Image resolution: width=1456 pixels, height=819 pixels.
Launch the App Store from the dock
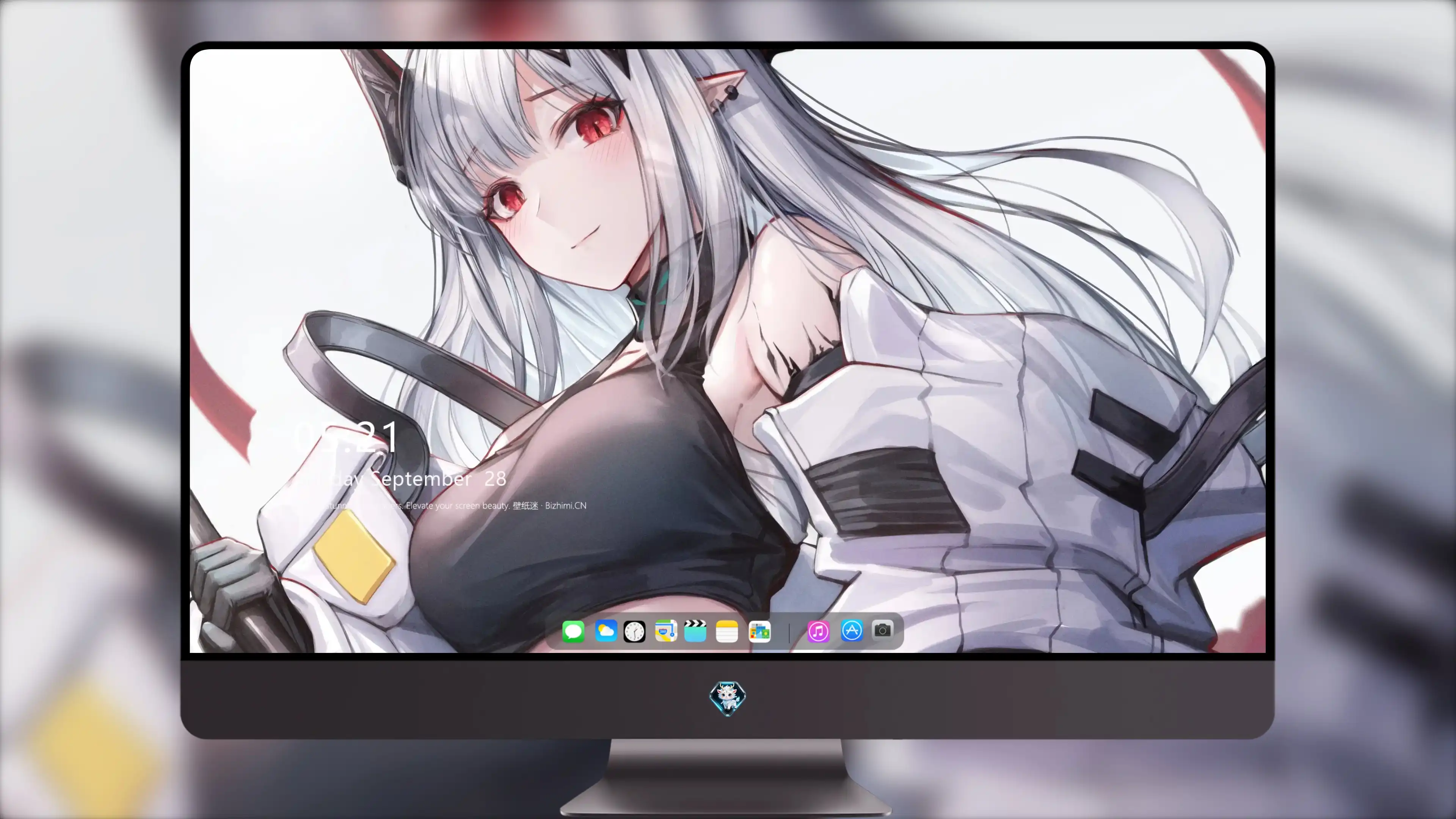pyautogui.click(x=852, y=630)
